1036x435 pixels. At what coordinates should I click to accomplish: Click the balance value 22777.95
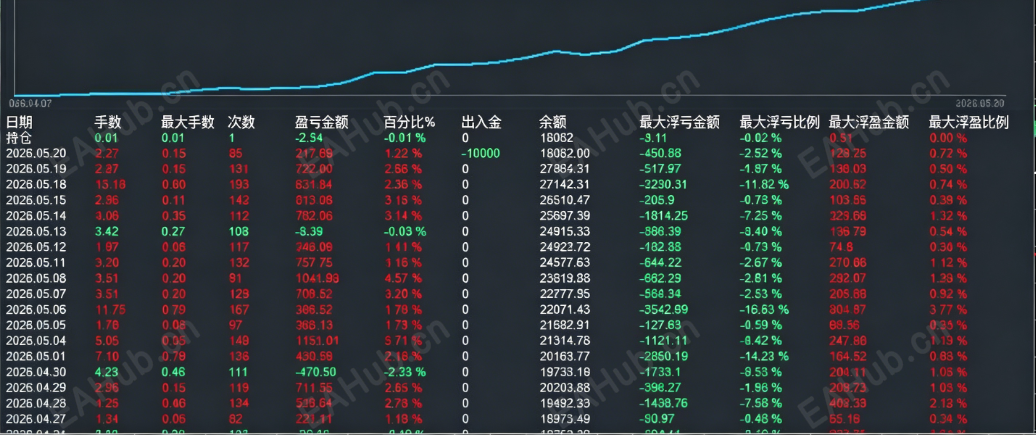tap(564, 294)
